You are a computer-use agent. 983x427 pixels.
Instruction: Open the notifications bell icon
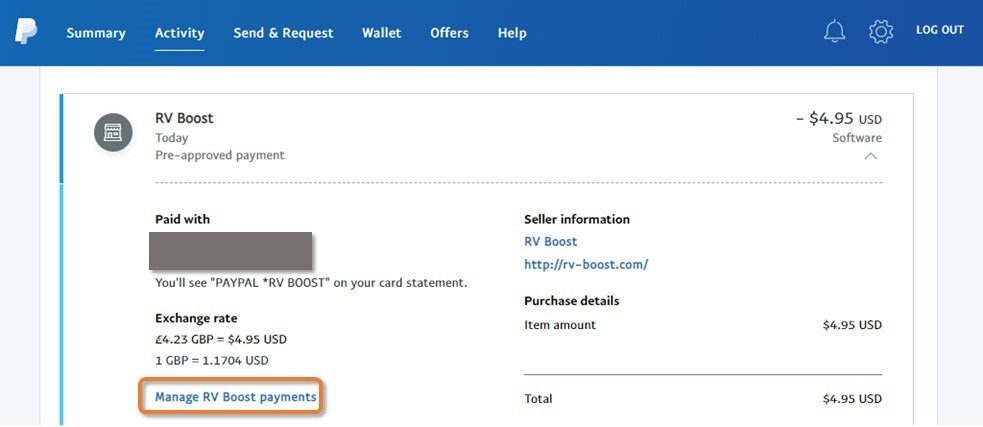(x=834, y=31)
